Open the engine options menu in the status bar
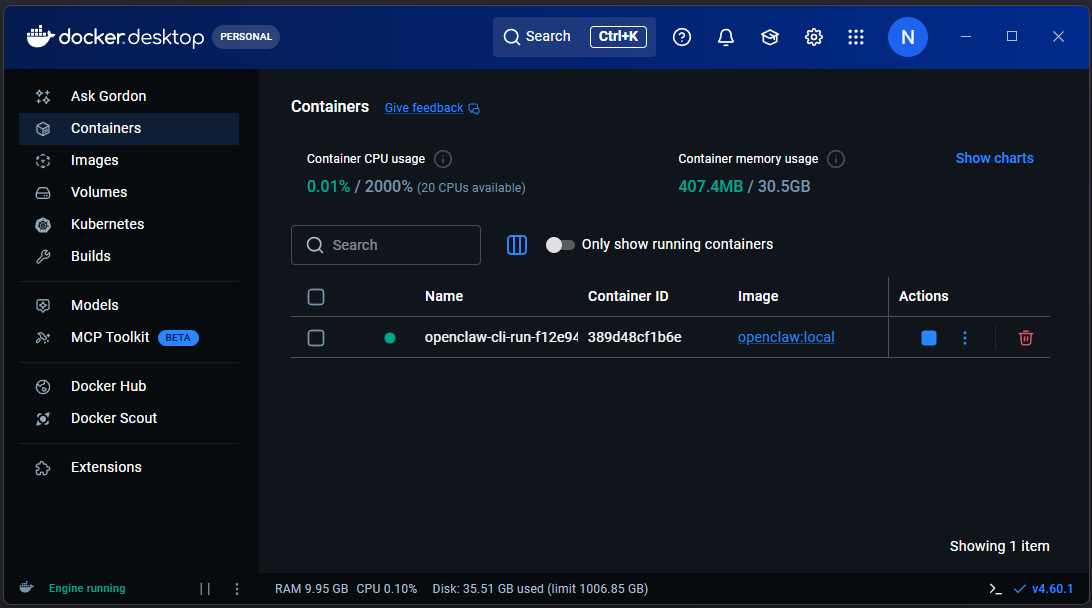 point(237,589)
